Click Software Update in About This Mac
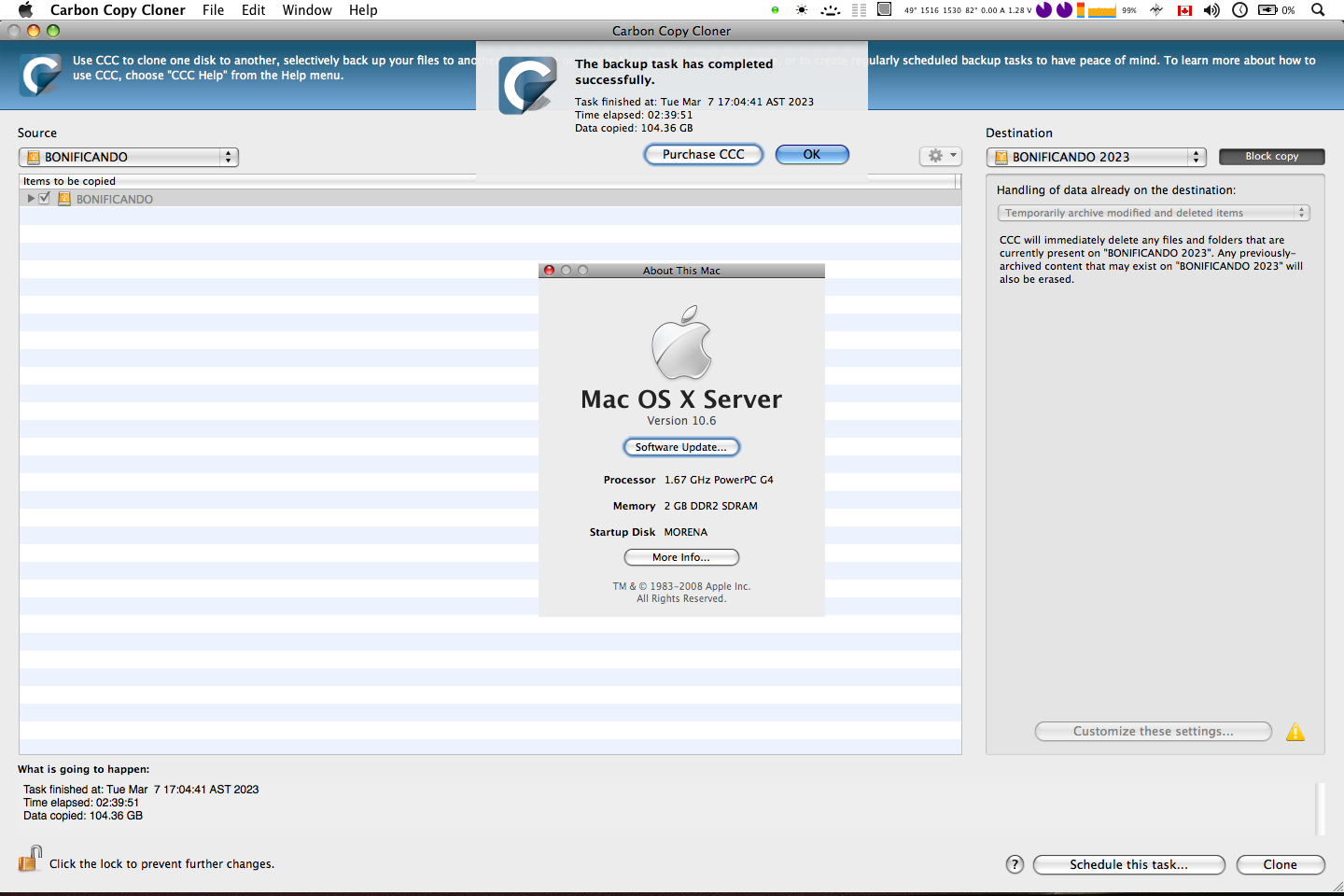 tap(681, 447)
